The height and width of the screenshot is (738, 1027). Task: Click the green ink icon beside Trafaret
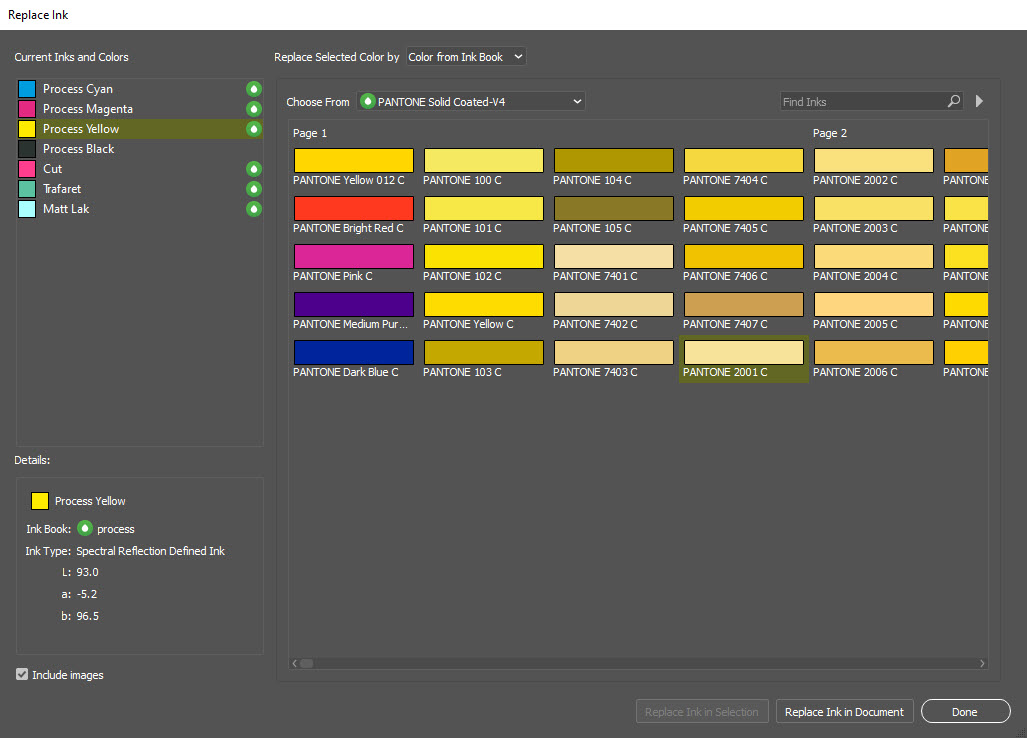click(253, 189)
